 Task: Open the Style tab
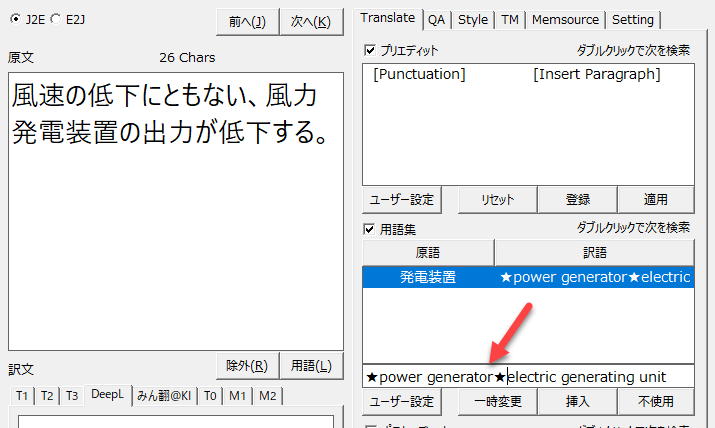click(x=473, y=19)
